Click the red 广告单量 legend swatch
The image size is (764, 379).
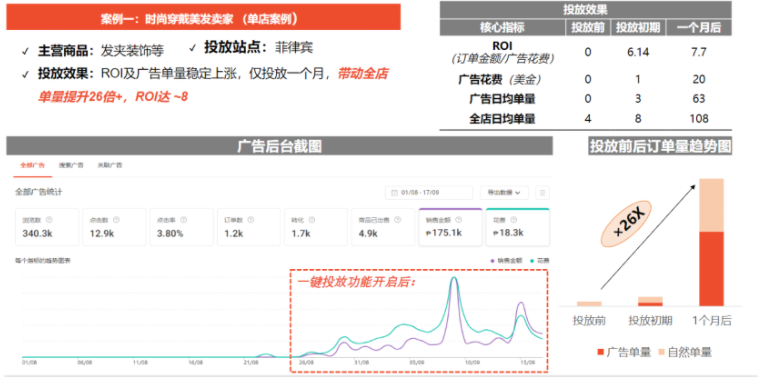pyautogui.click(x=600, y=352)
